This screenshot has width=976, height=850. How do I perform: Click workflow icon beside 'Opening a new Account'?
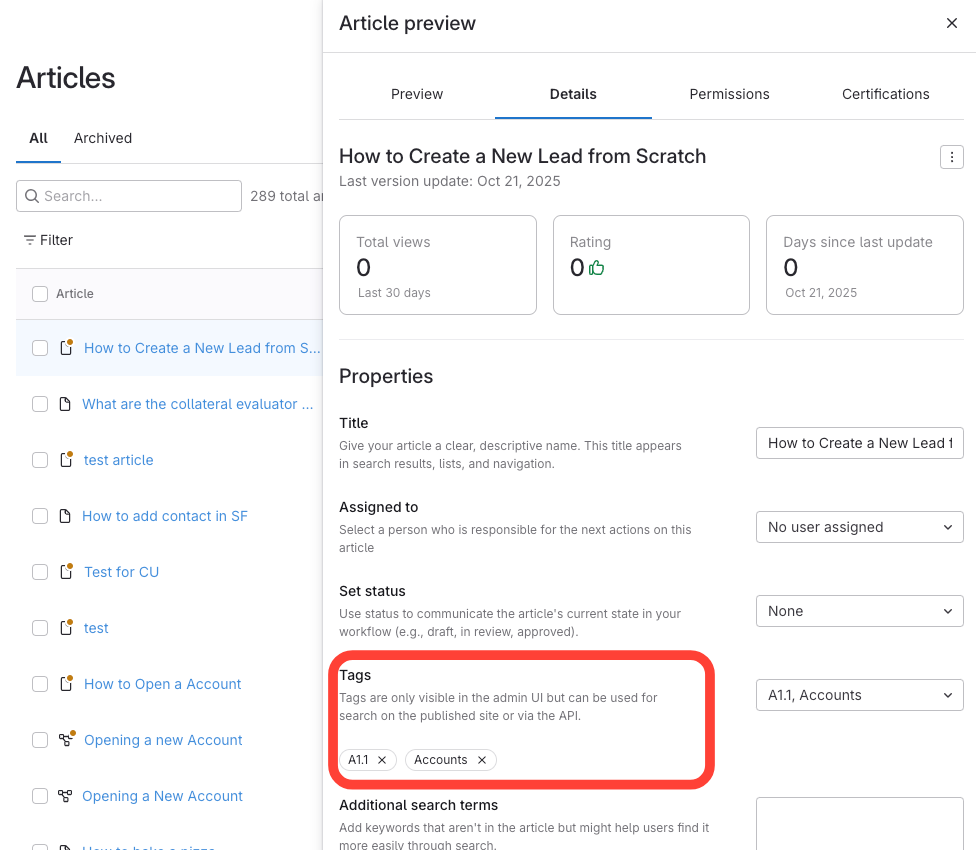pyautogui.click(x=66, y=740)
